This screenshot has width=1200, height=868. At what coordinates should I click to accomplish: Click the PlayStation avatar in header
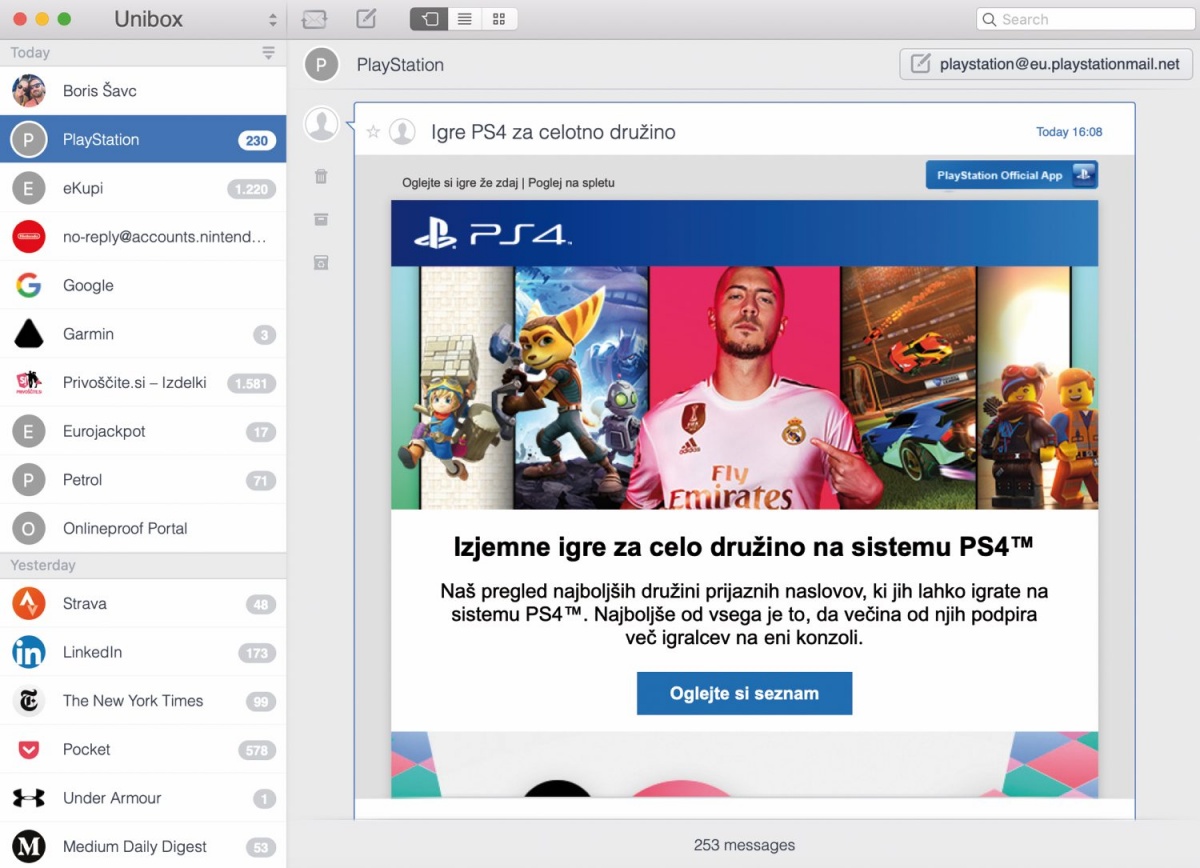pyautogui.click(x=320, y=64)
